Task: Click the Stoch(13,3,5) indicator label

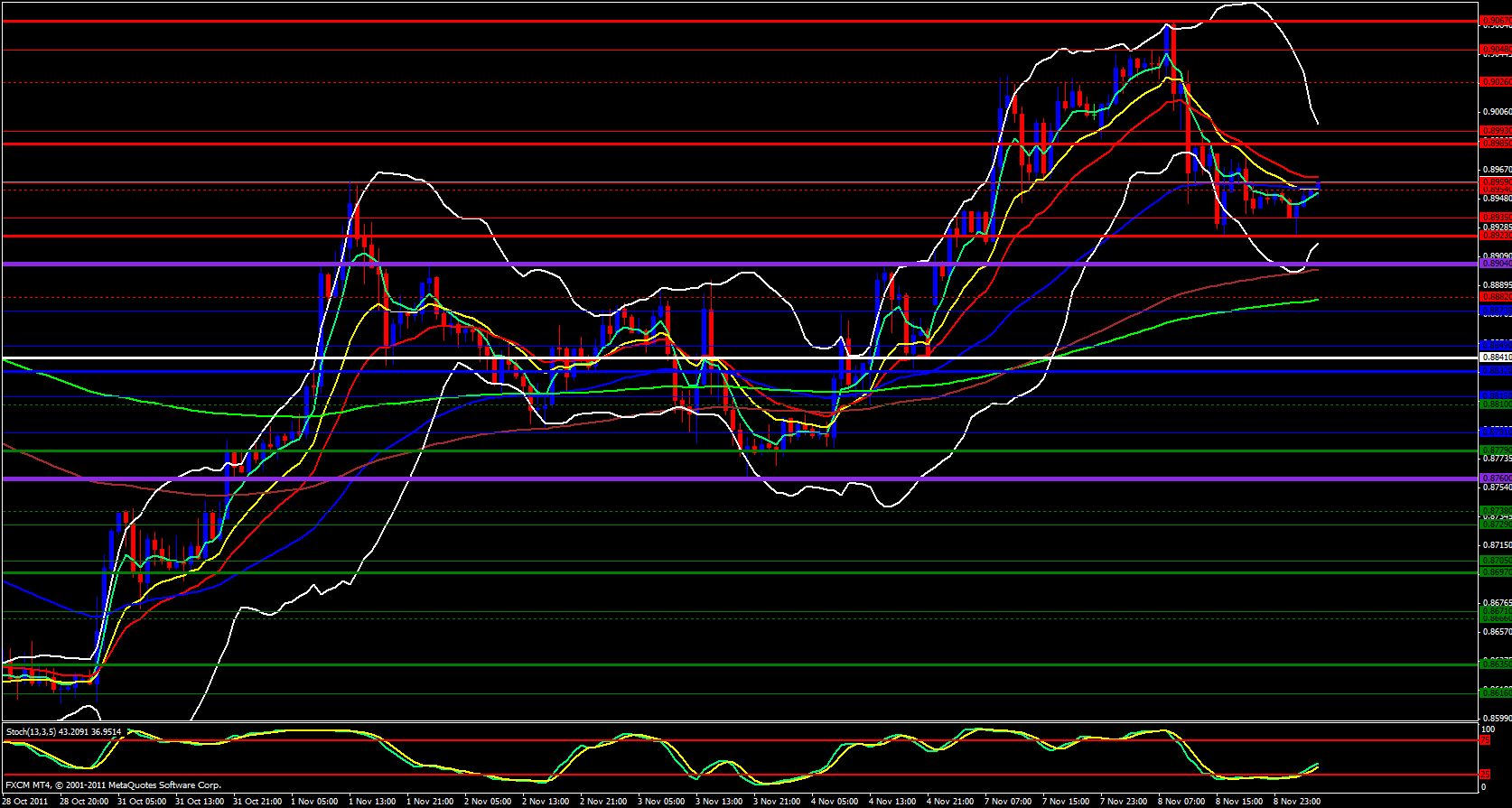Action: pos(63,731)
